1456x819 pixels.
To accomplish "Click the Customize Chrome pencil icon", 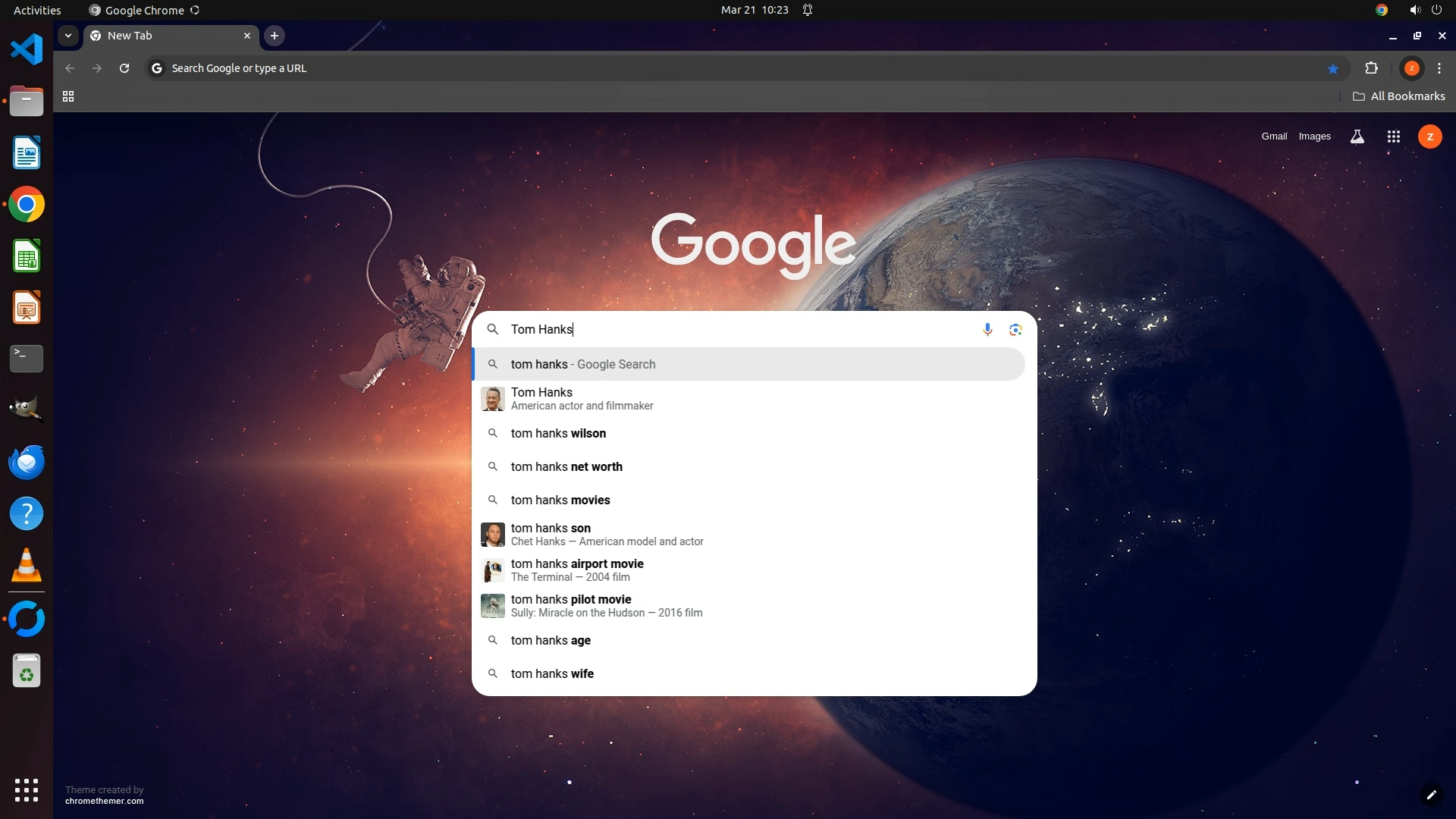I will tap(1431, 795).
